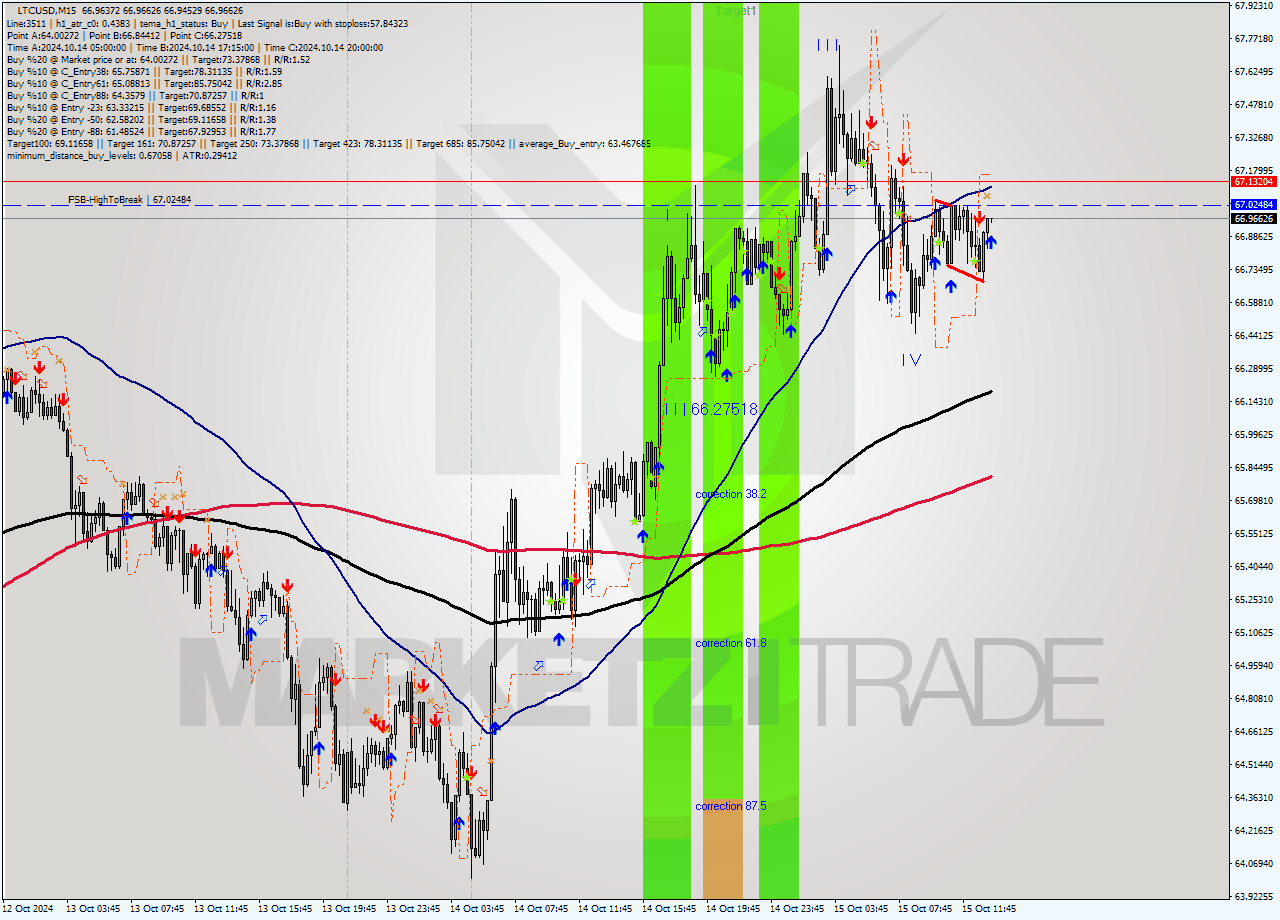Click the 63.92255 price scale value
This screenshot has width=1280, height=920.
point(1254,897)
